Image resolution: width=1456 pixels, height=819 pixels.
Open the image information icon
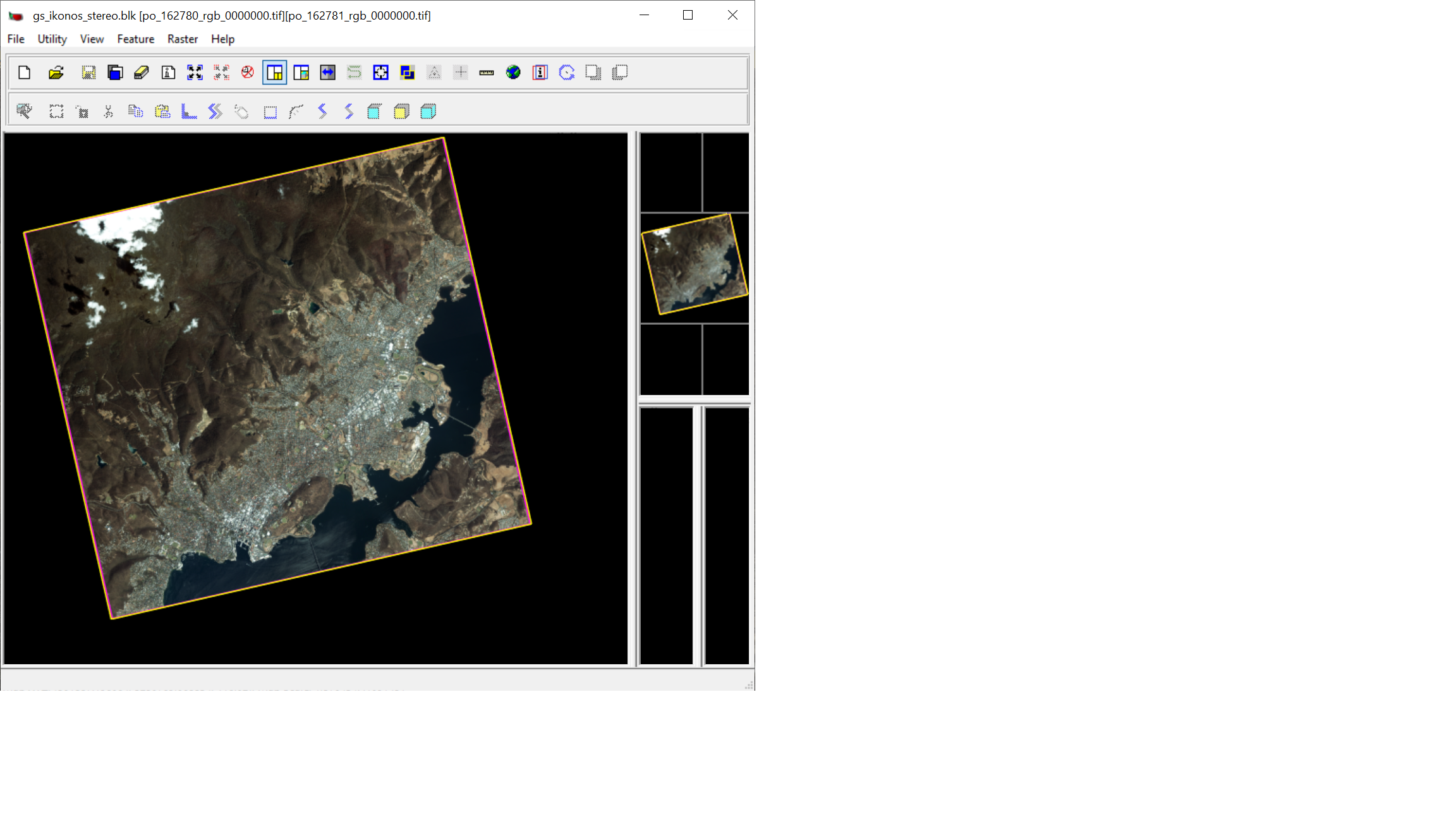(x=168, y=73)
